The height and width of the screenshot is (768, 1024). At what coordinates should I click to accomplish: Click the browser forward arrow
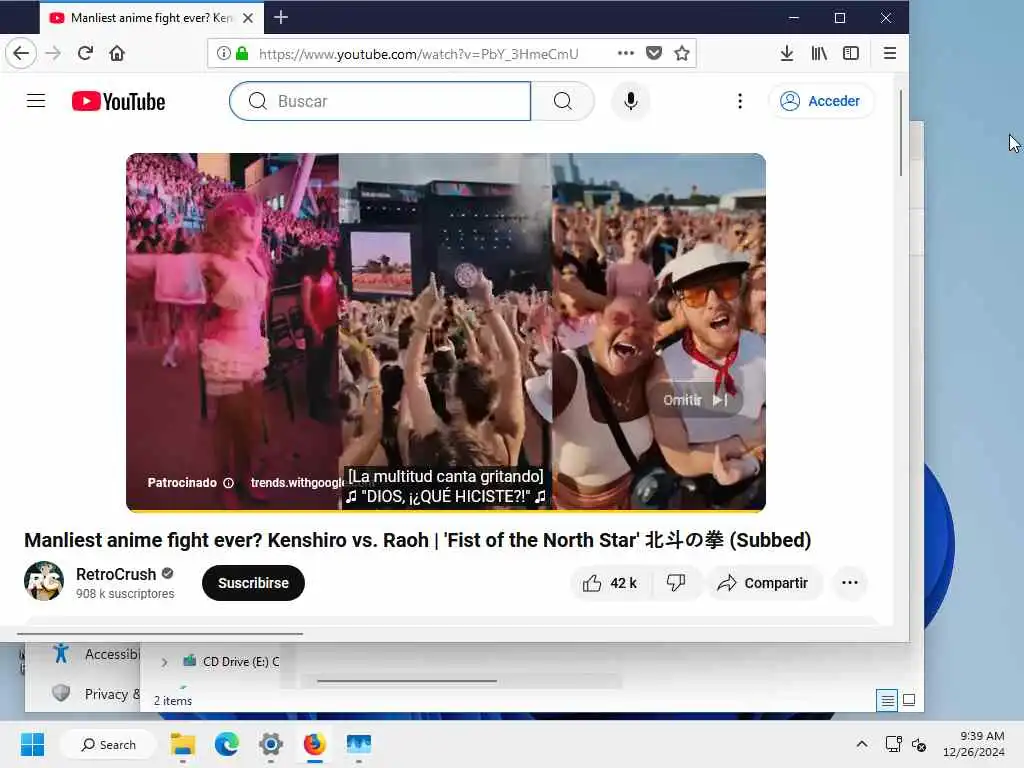pyautogui.click(x=54, y=53)
